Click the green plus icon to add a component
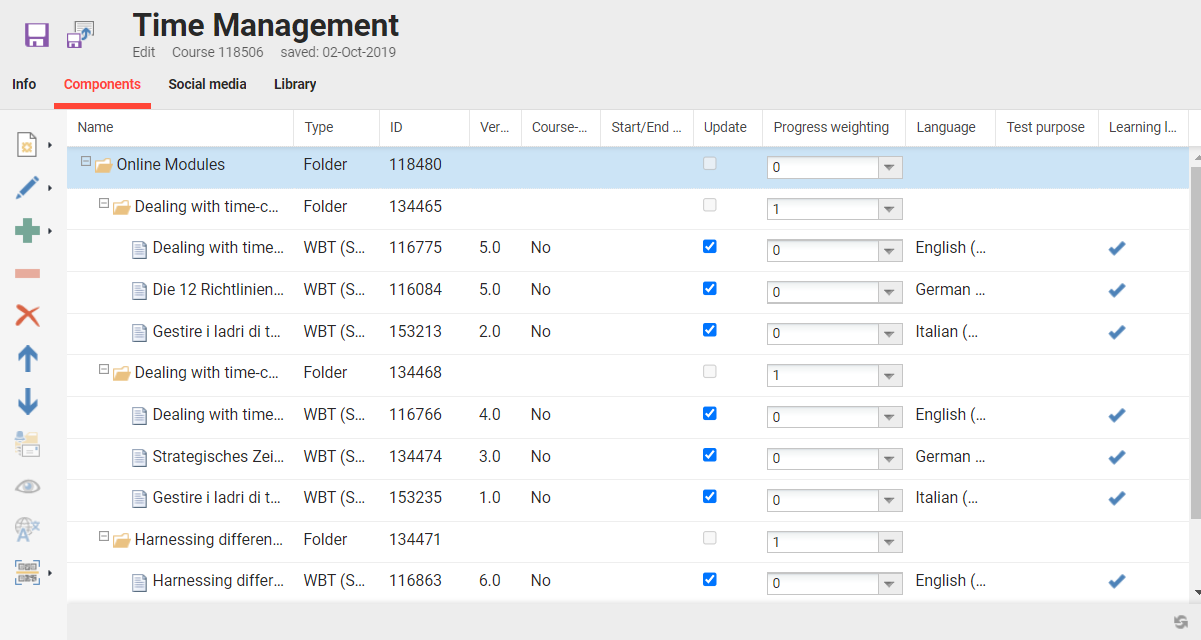This screenshot has width=1201, height=640. pos(28,231)
